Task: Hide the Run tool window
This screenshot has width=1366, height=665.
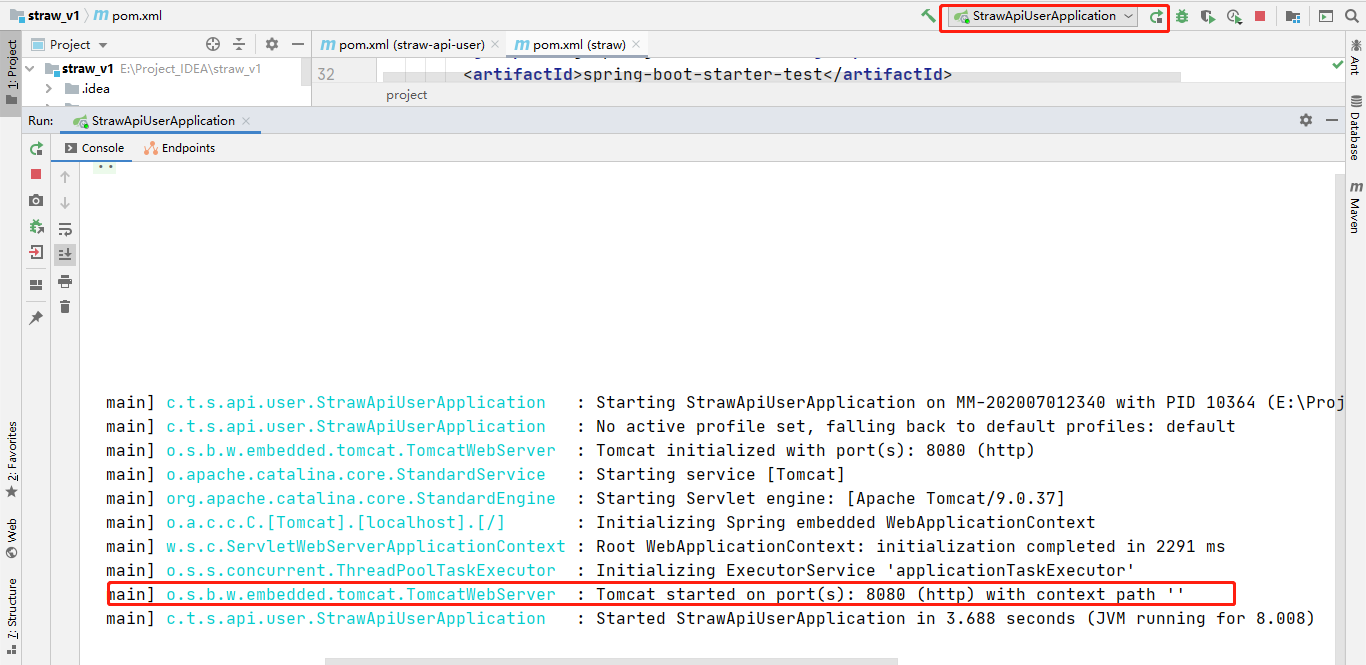Action: coord(1331,120)
